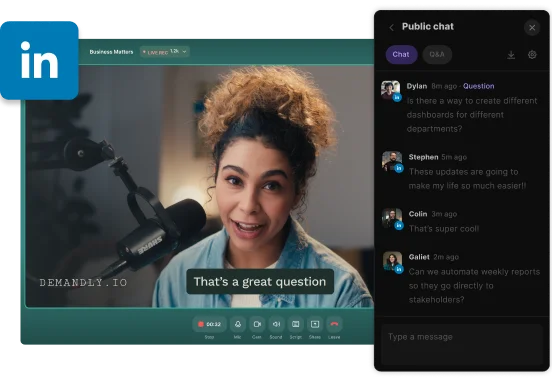552x380 pixels.
Task: Click the Galiet name label
Action: (419, 257)
